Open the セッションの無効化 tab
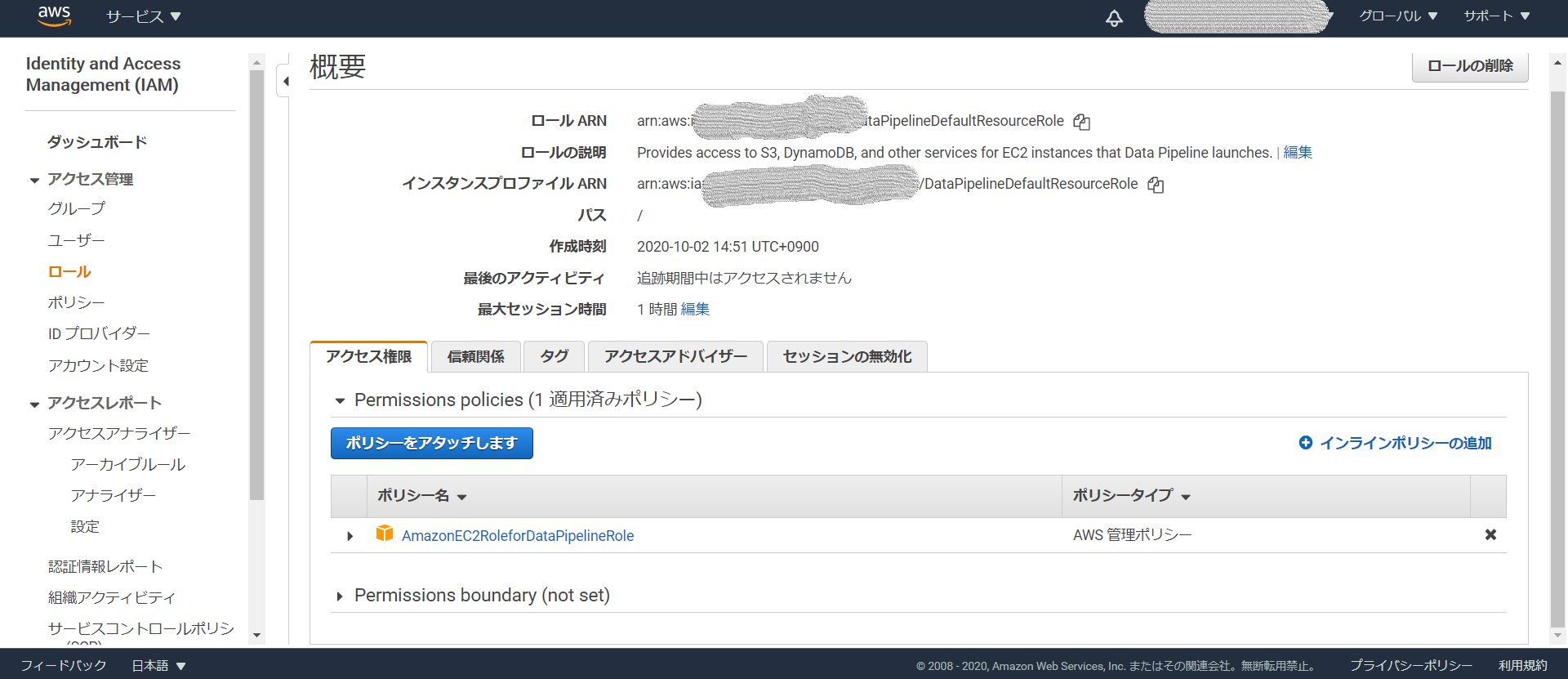 847,356
